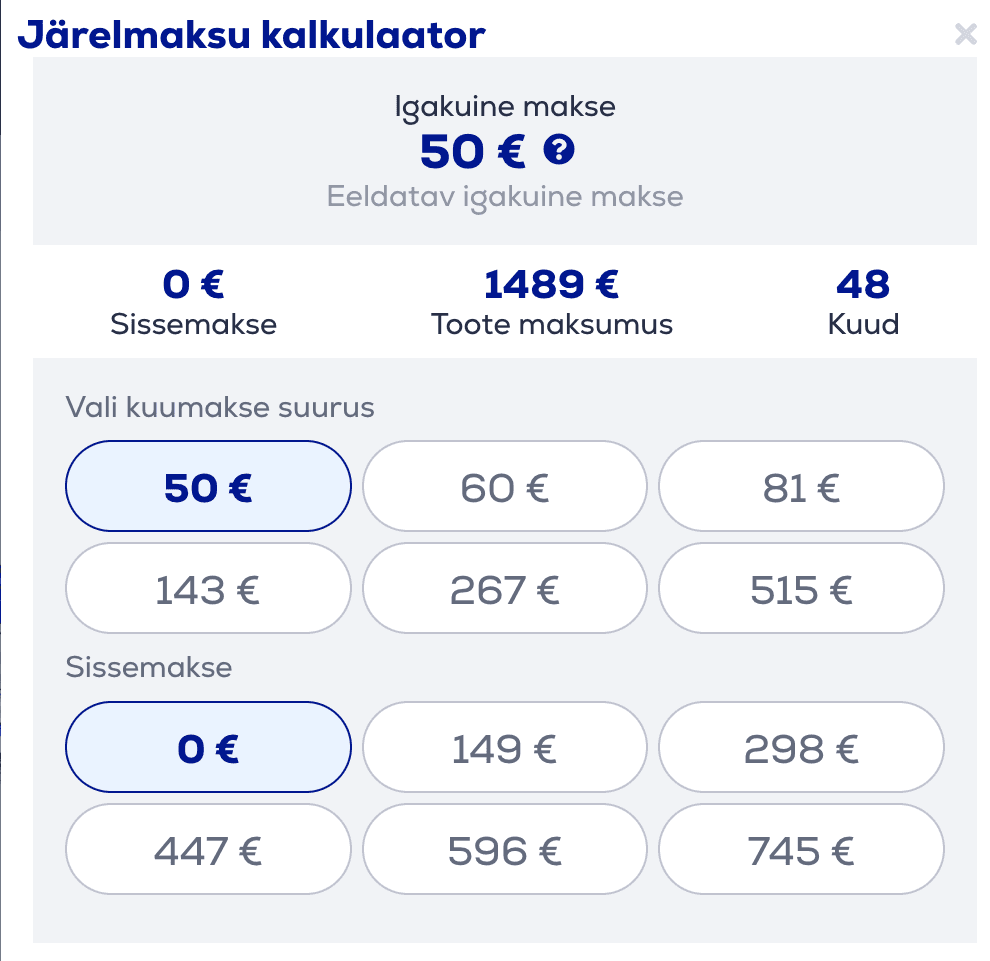The image size is (990, 961).
Task: Pick the 81 € monthly payment
Action: [x=801, y=487]
